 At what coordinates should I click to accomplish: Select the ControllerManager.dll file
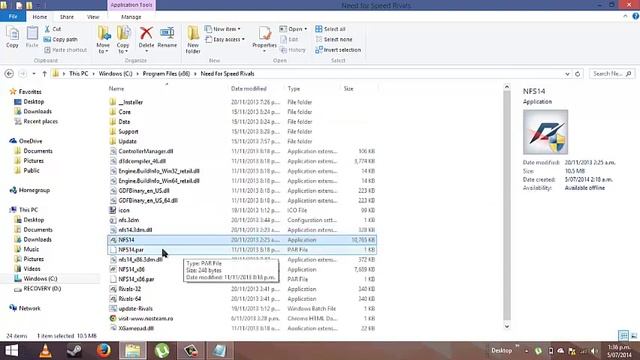click(x=146, y=151)
